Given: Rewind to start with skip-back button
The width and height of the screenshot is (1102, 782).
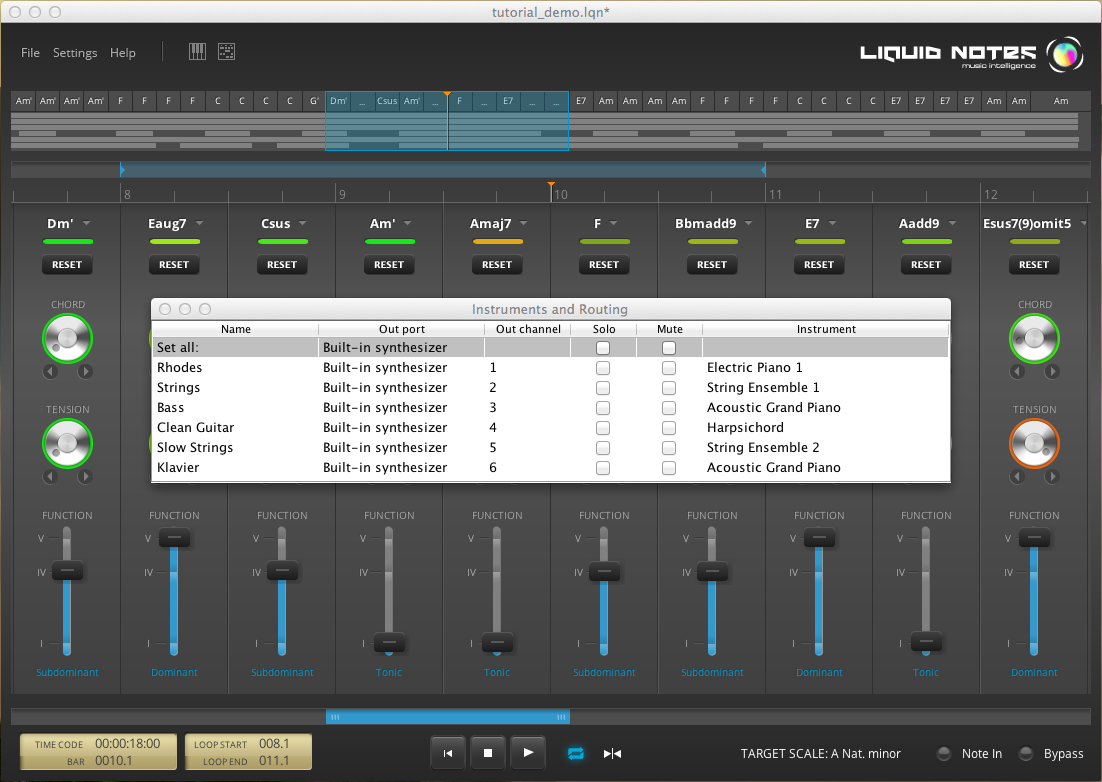Looking at the screenshot, I should [x=448, y=753].
